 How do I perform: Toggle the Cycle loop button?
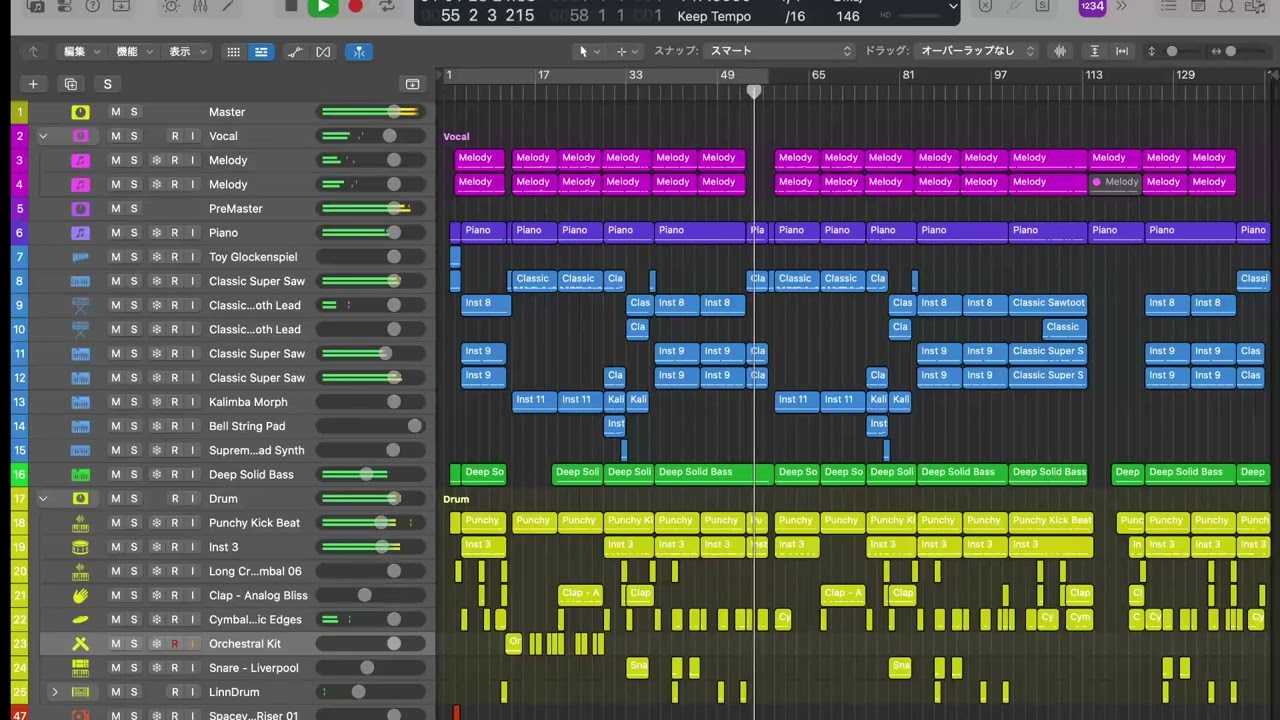387,7
